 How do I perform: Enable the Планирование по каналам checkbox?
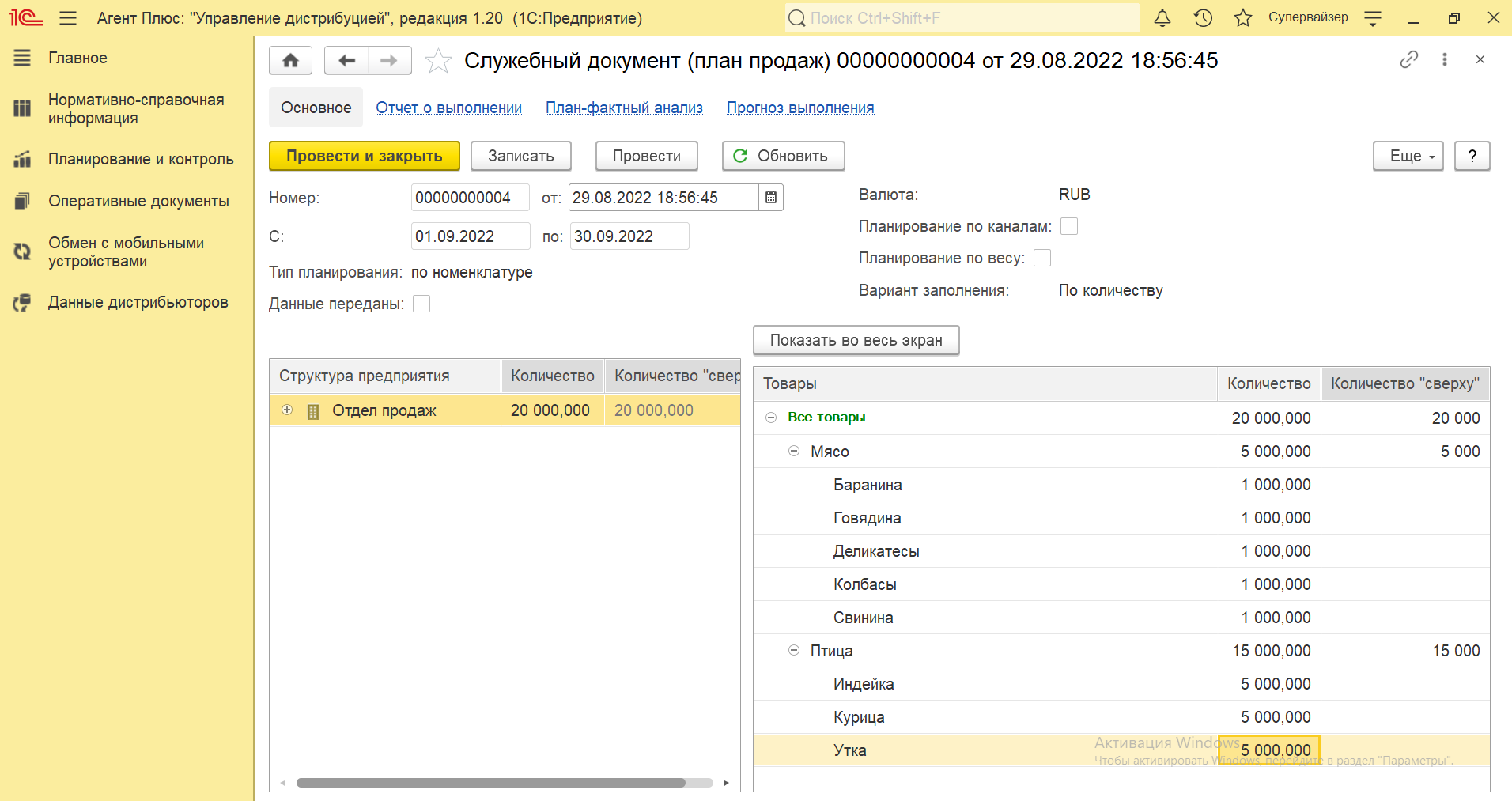coord(1068,227)
